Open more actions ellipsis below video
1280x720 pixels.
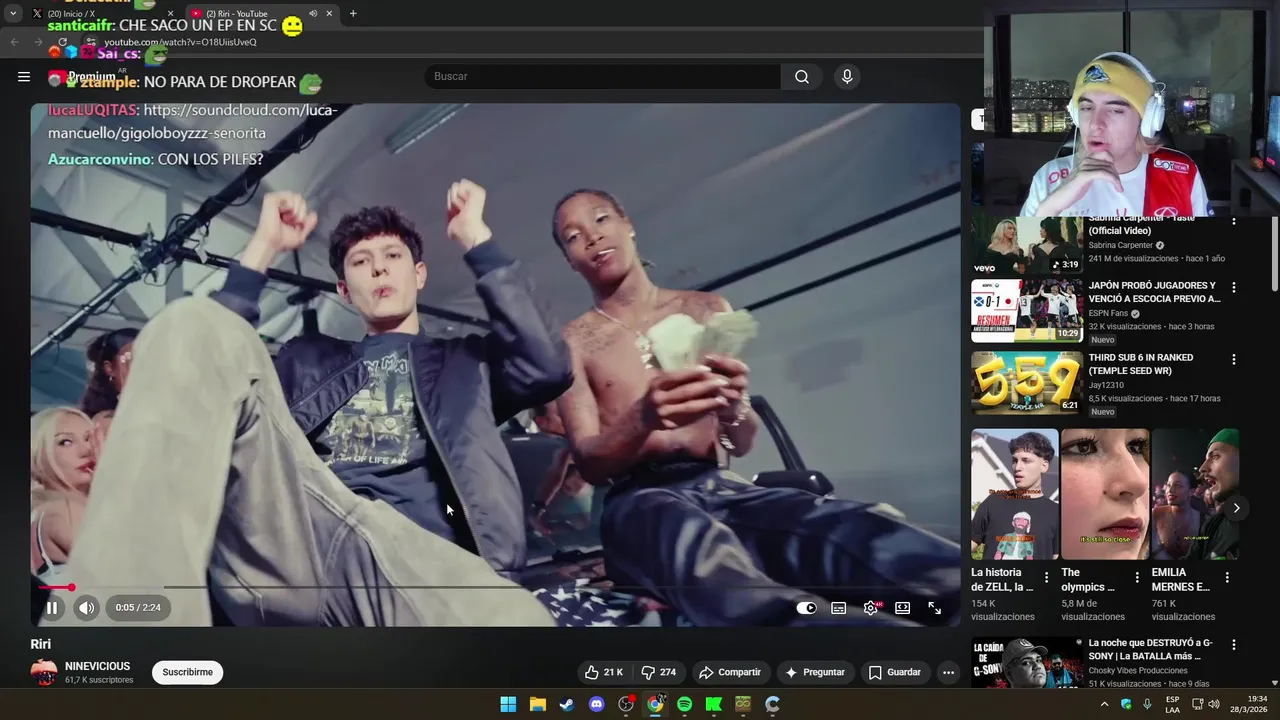[948, 672]
